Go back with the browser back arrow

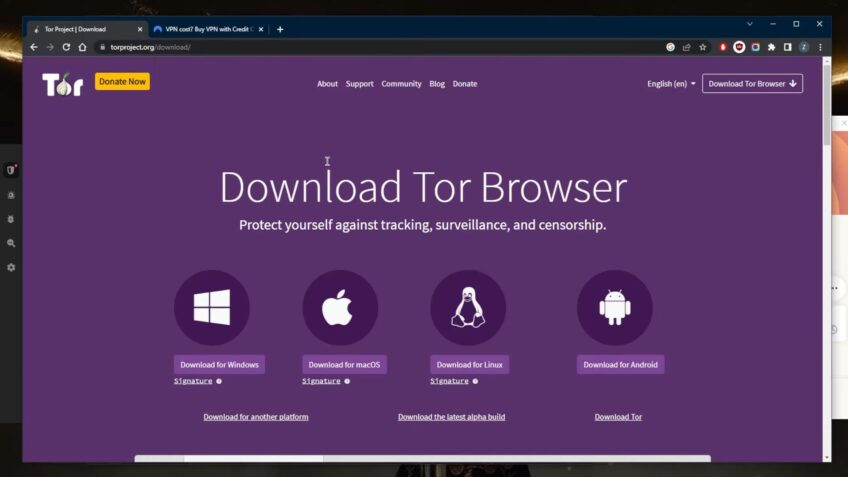point(34,47)
